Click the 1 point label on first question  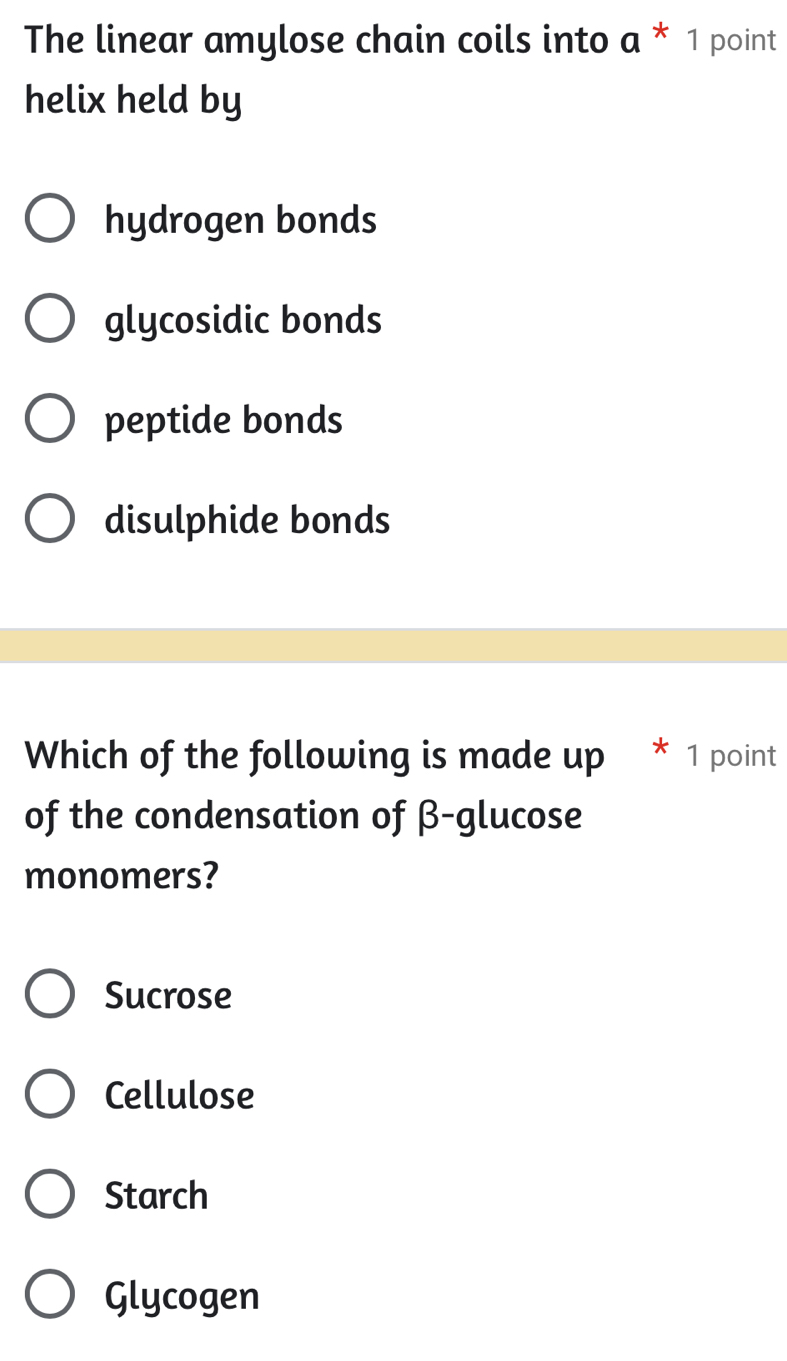(732, 39)
